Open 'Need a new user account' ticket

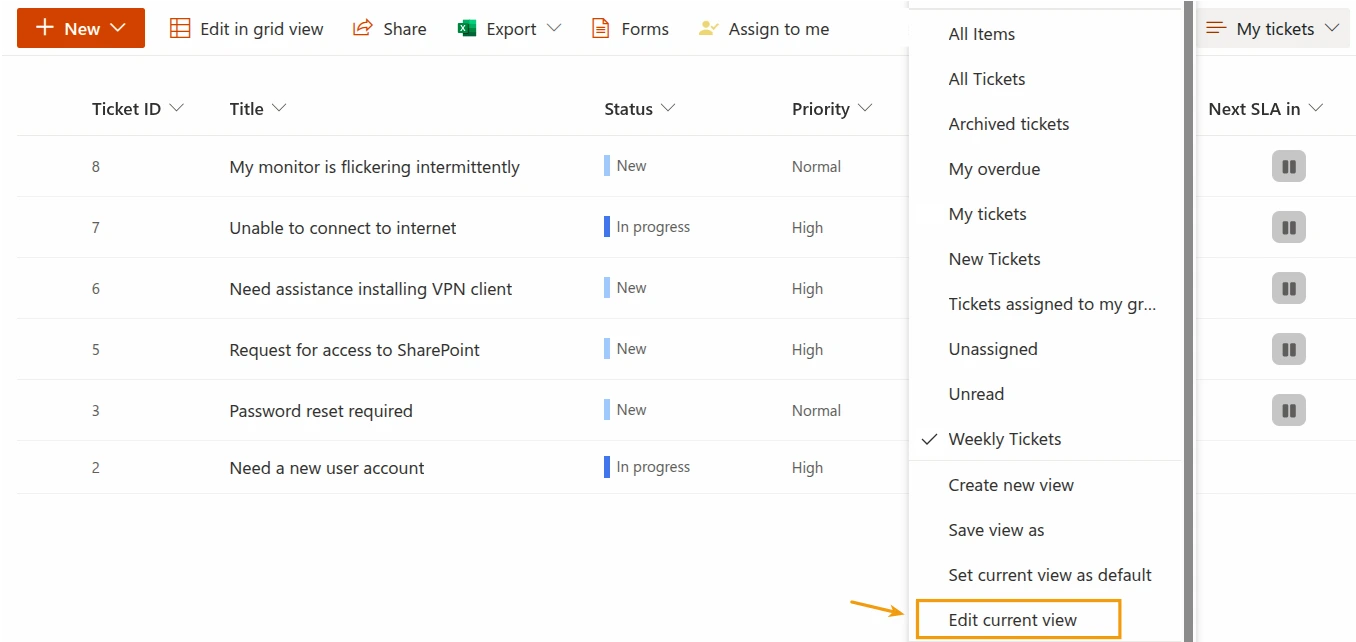coord(326,468)
